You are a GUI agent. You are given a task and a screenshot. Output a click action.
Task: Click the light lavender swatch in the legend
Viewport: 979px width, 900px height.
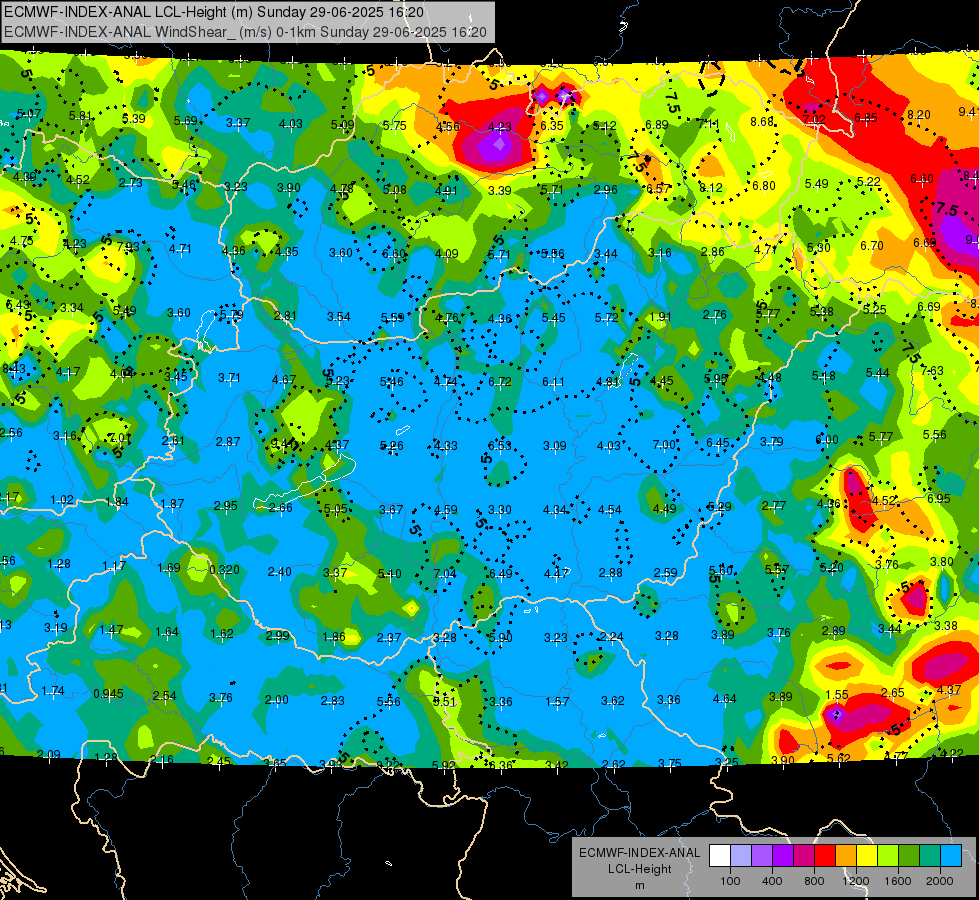click(x=741, y=856)
